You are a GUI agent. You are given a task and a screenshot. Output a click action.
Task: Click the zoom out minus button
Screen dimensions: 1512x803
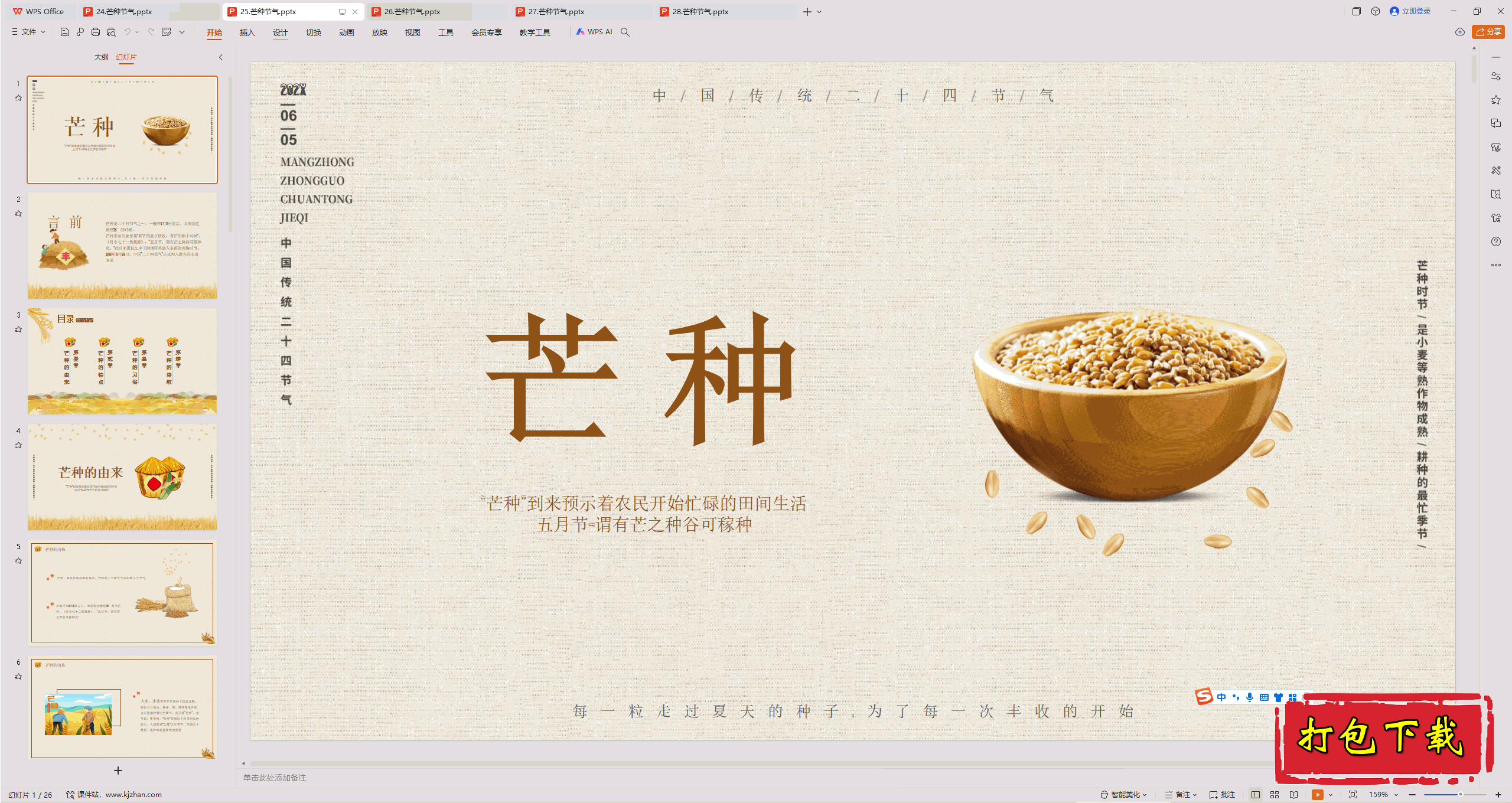point(1412,795)
